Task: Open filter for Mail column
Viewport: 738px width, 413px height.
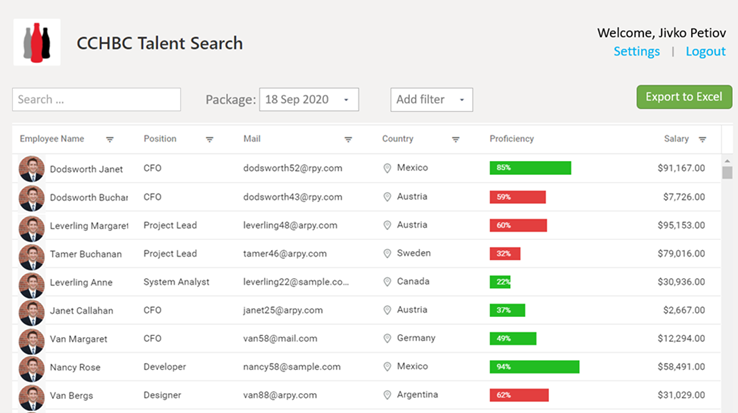Action: click(348, 139)
